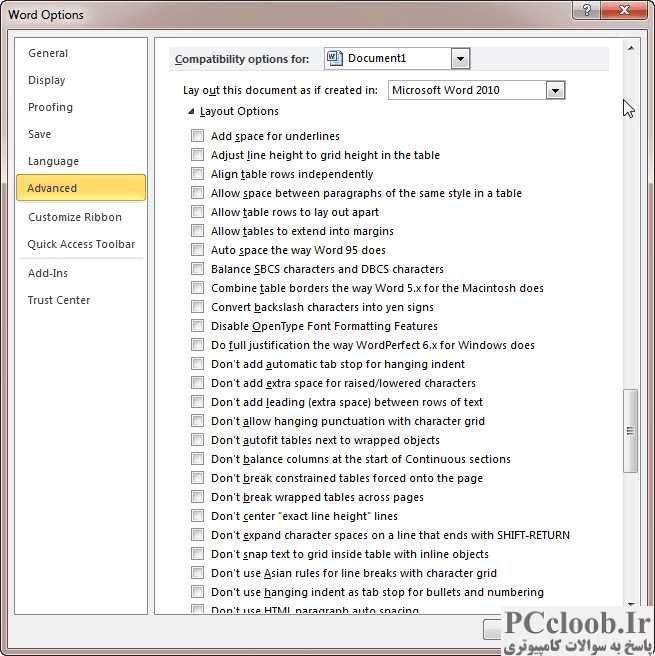This screenshot has height=656, width=655.
Task: Enable Don't autofit tables next to wrapped objects
Action: 197,439
